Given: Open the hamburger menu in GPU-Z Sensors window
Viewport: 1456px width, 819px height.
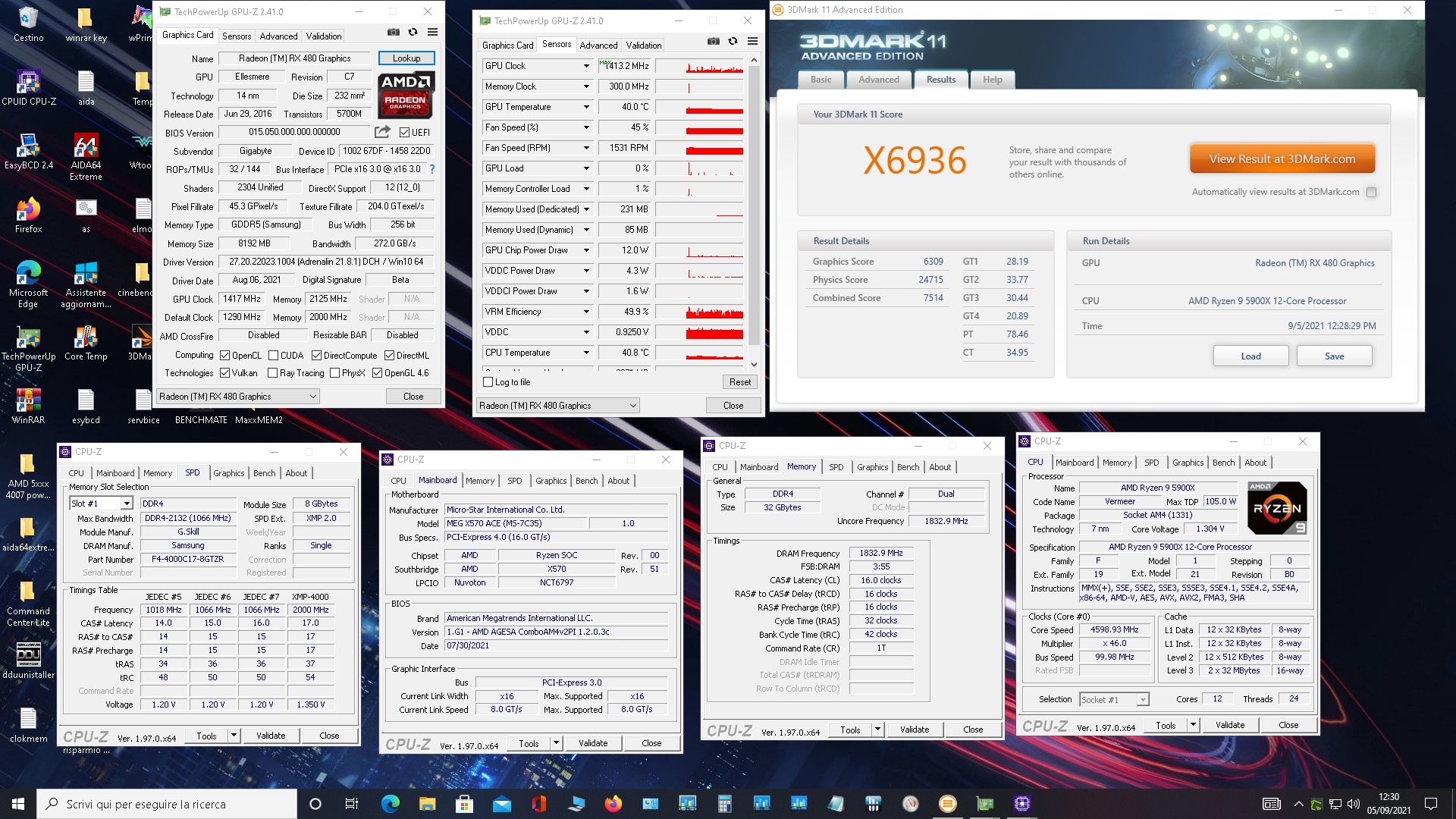Looking at the screenshot, I should click(x=752, y=41).
